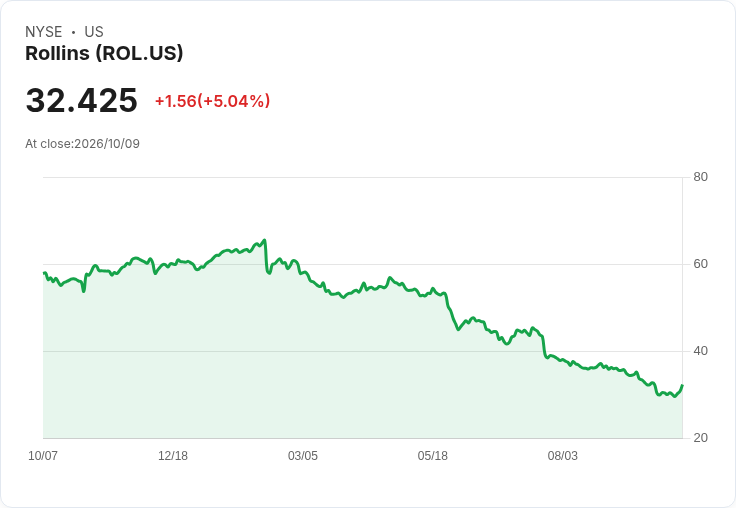Click the 12/18 date axis label
Screen dimensions: 736x508
[x=173, y=456]
